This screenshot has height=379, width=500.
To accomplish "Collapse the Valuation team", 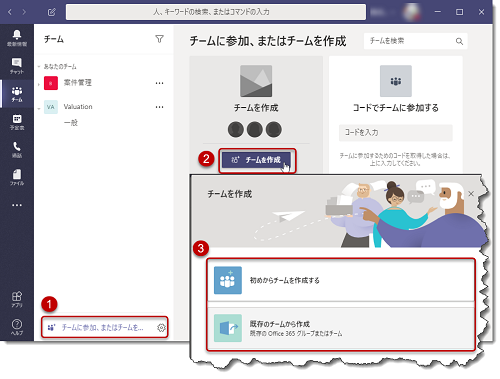I will (39, 108).
